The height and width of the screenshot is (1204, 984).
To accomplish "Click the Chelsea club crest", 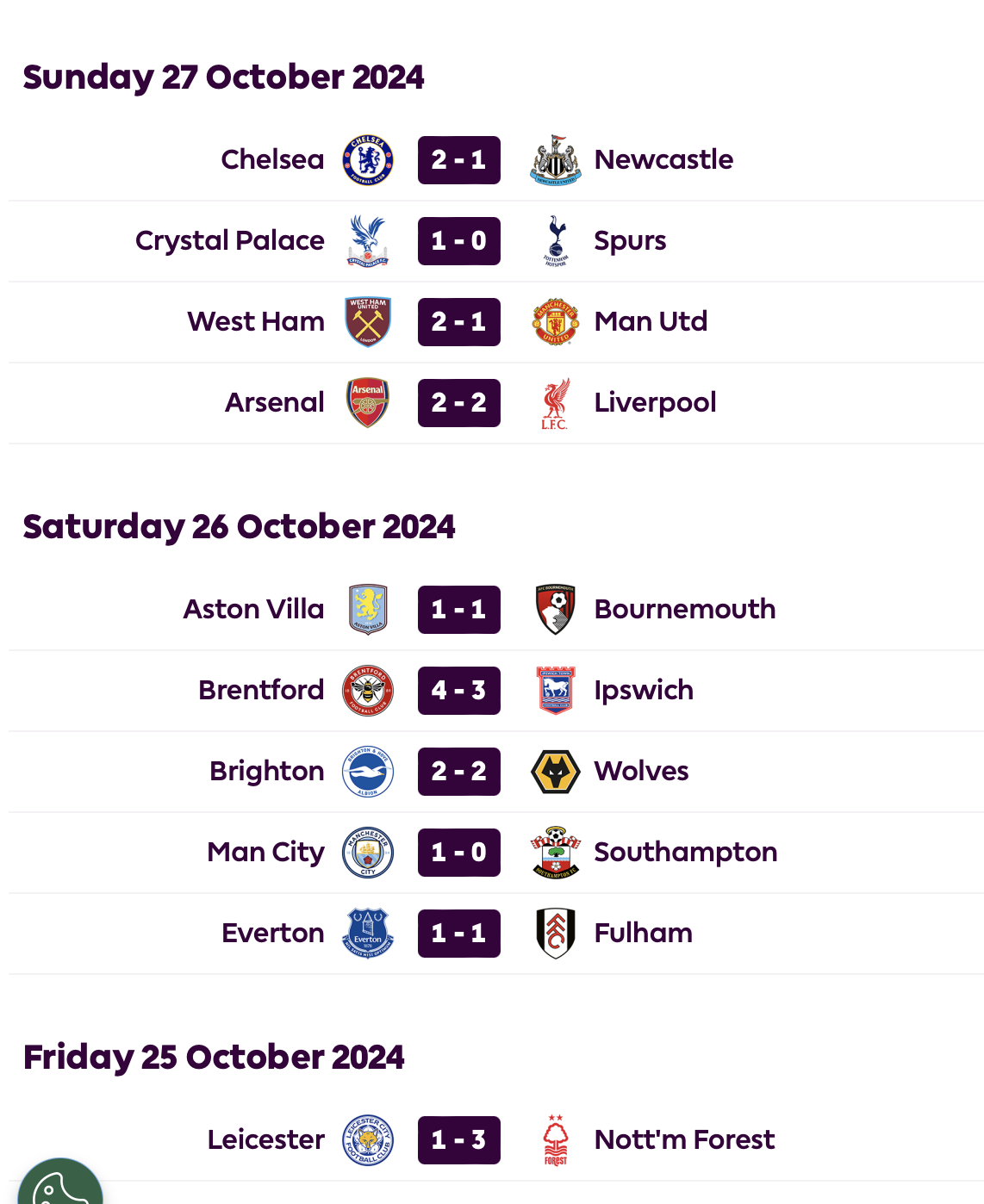I will coord(368,160).
